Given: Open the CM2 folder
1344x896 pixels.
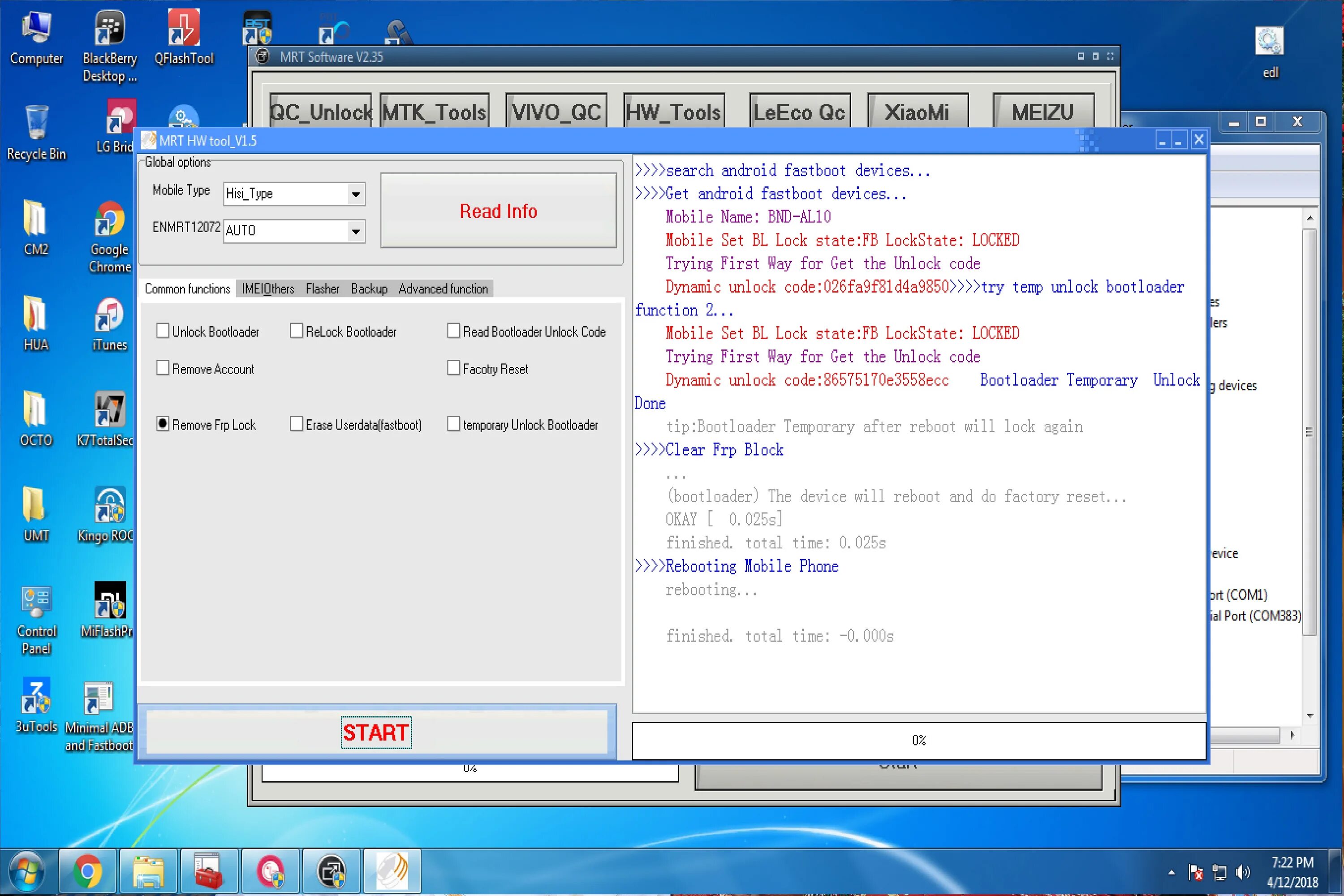Looking at the screenshot, I should (x=35, y=228).
